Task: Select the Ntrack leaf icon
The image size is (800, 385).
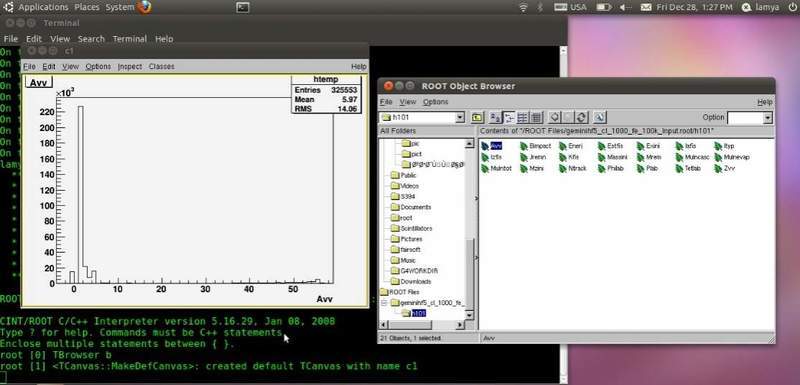Action: pyautogui.click(x=563, y=169)
